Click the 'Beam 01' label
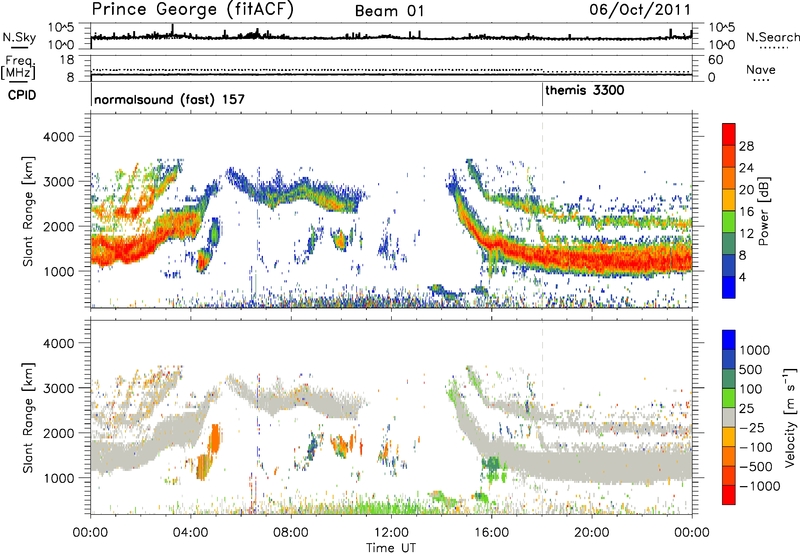This screenshot has width=800, height=554. click(x=389, y=11)
